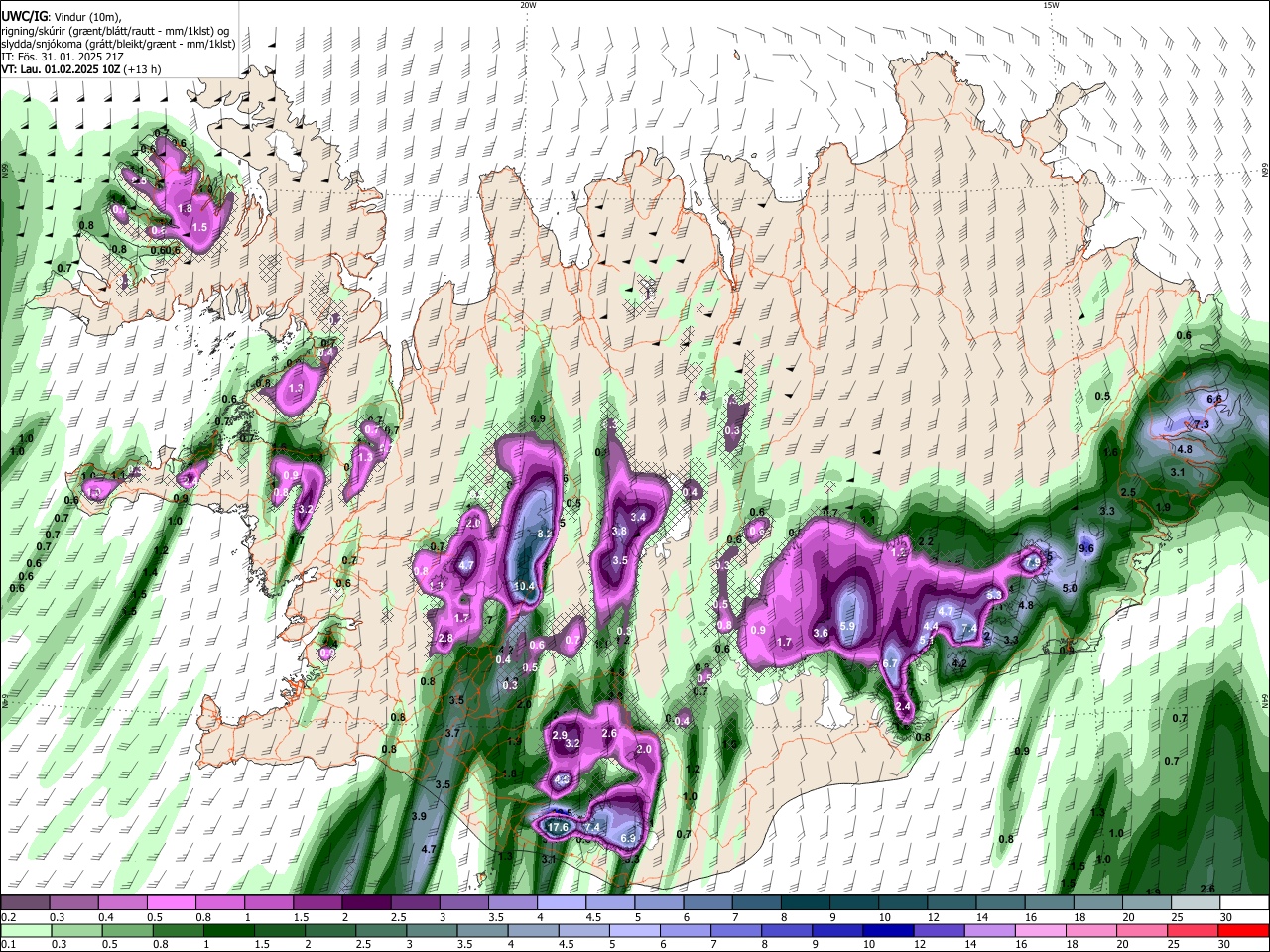Image resolution: width=1270 pixels, height=952 pixels.
Task: Click the 3.7 value in the southwest
Action: pyautogui.click(x=452, y=733)
